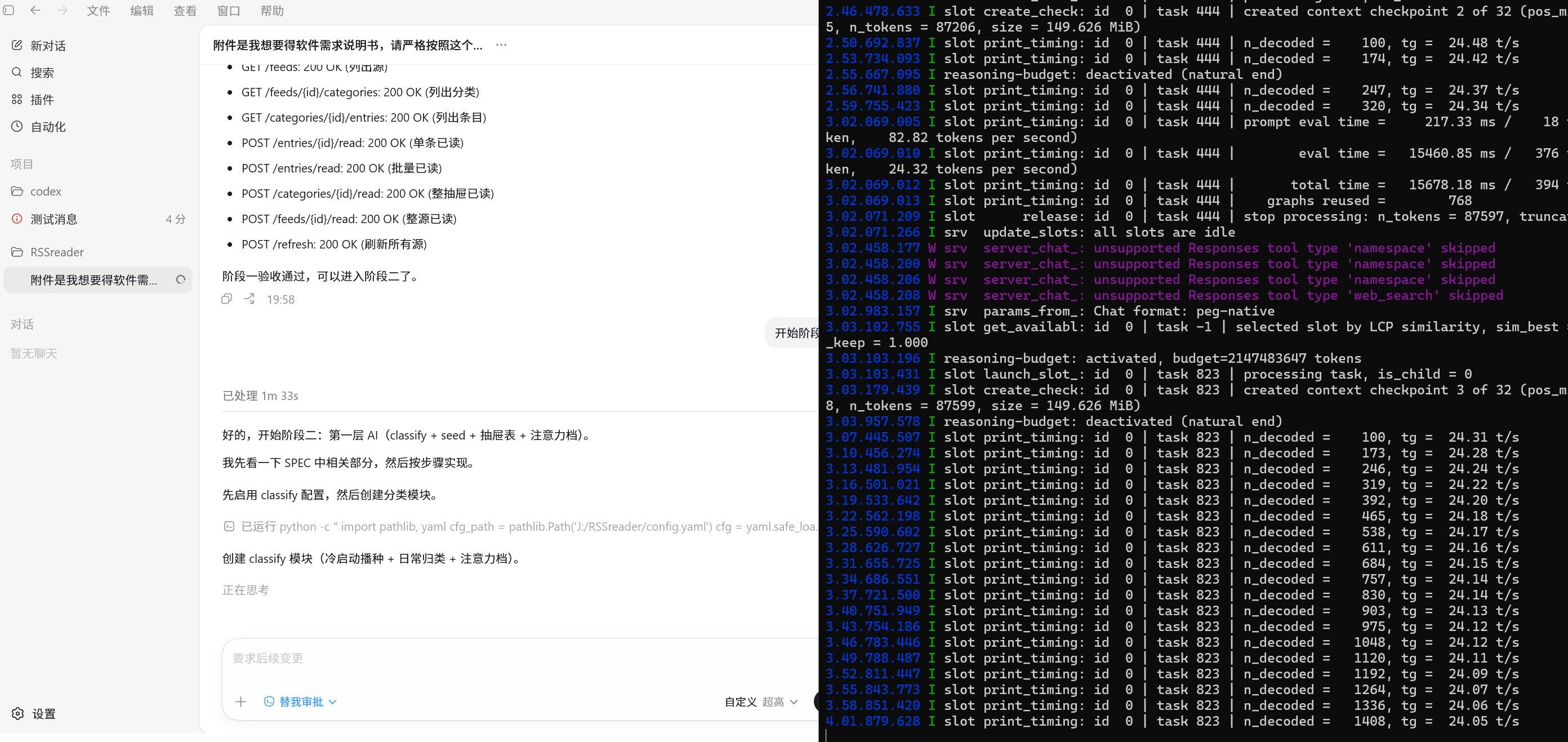Click the GET /feeds/{id}/categories list line
Image resolution: width=1568 pixels, height=742 pixels.
tap(360, 92)
